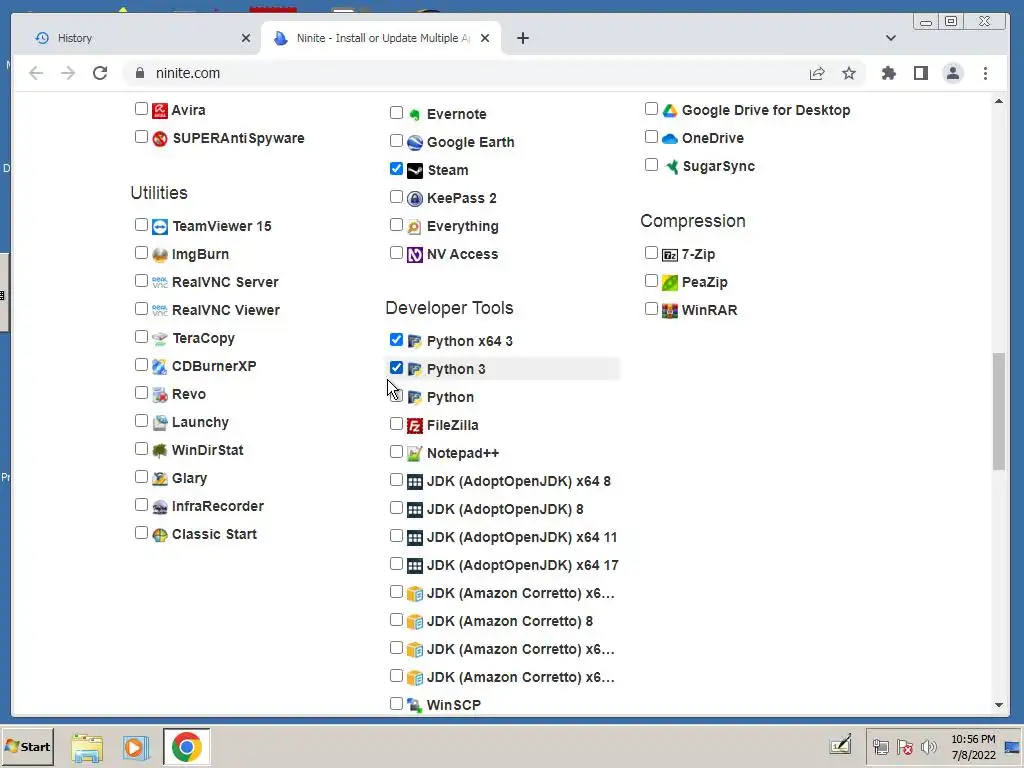Click the WinSCP icon
1024x768 pixels.
(415, 705)
